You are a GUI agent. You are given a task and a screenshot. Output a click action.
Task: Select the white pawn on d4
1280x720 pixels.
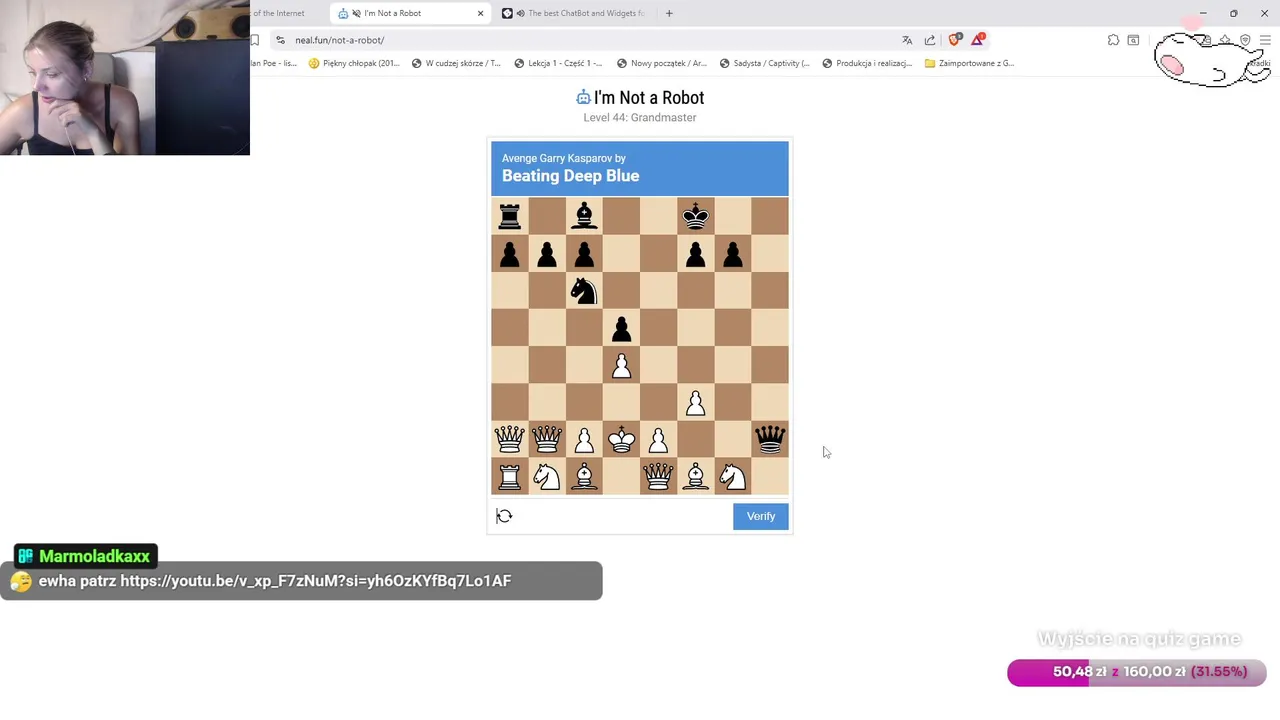pos(621,365)
